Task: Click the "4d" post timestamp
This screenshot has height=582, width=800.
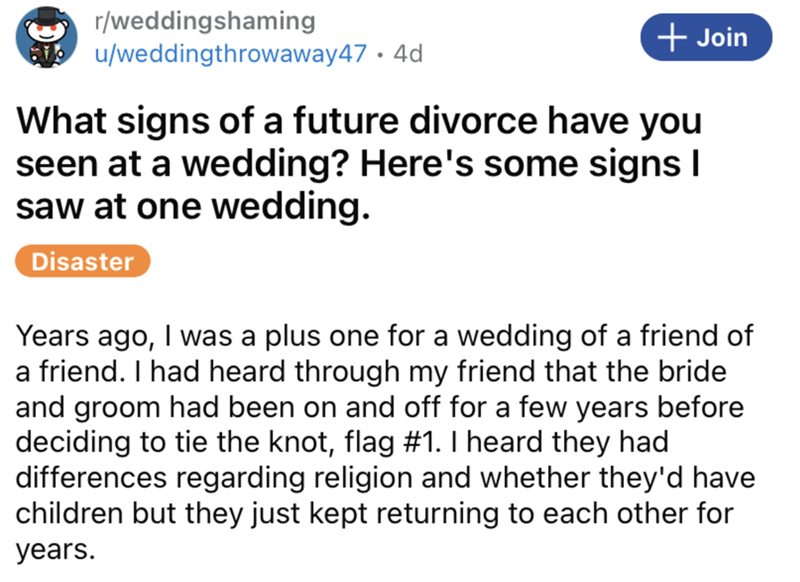Action: coord(409,53)
